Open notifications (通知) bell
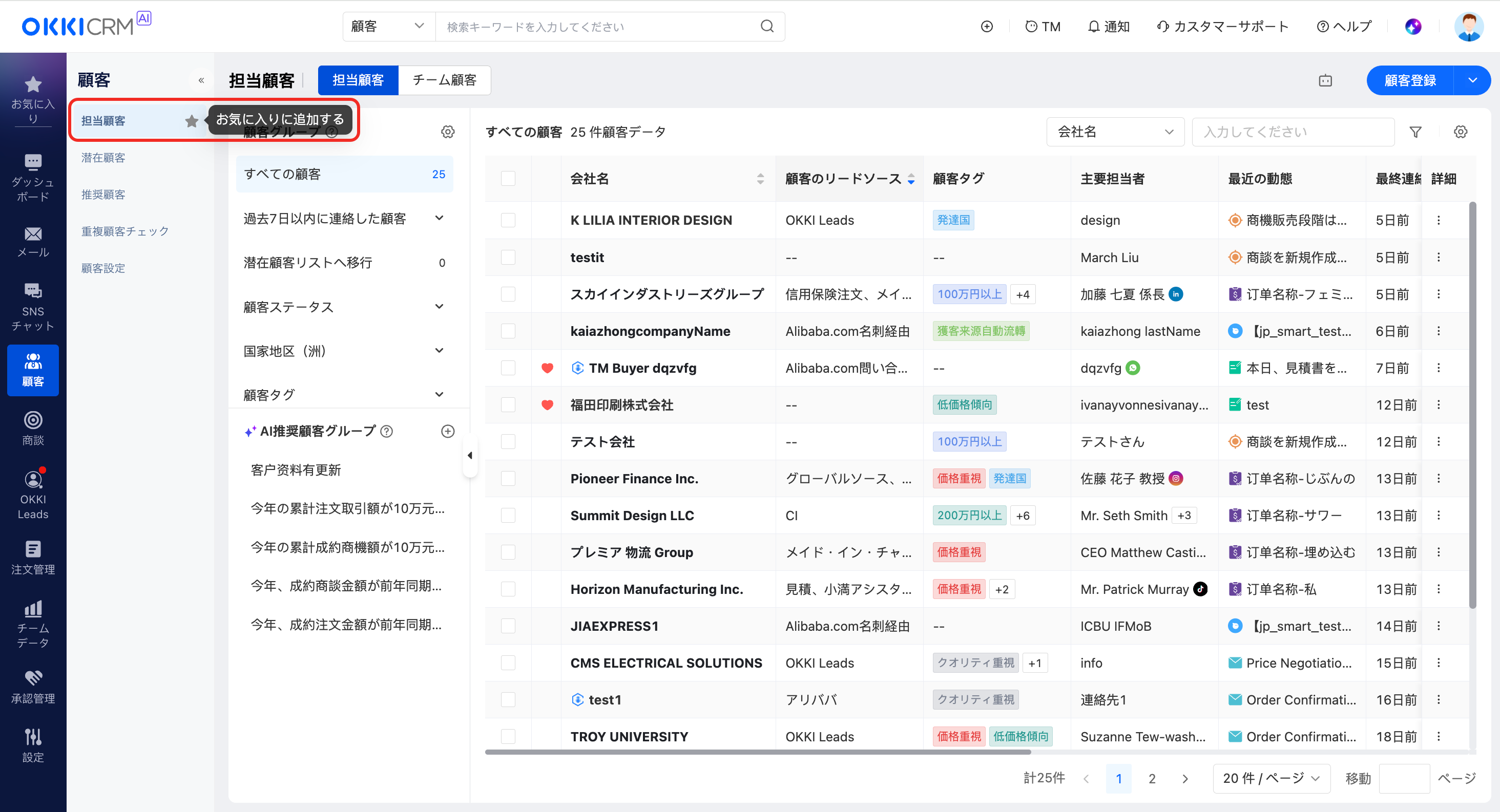The width and height of the screenshot is (1500, 812). point(1108,26)
